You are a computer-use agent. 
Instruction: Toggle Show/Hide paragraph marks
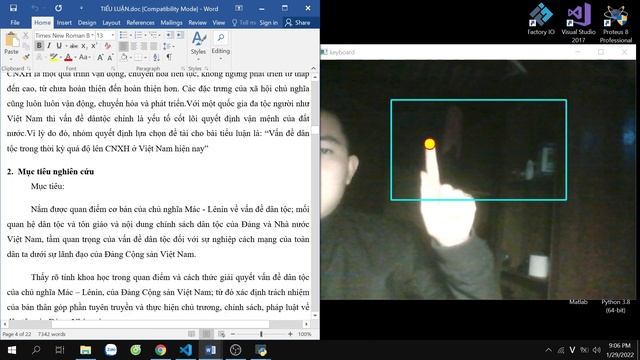pyautogui.click(x=169, y=58)
